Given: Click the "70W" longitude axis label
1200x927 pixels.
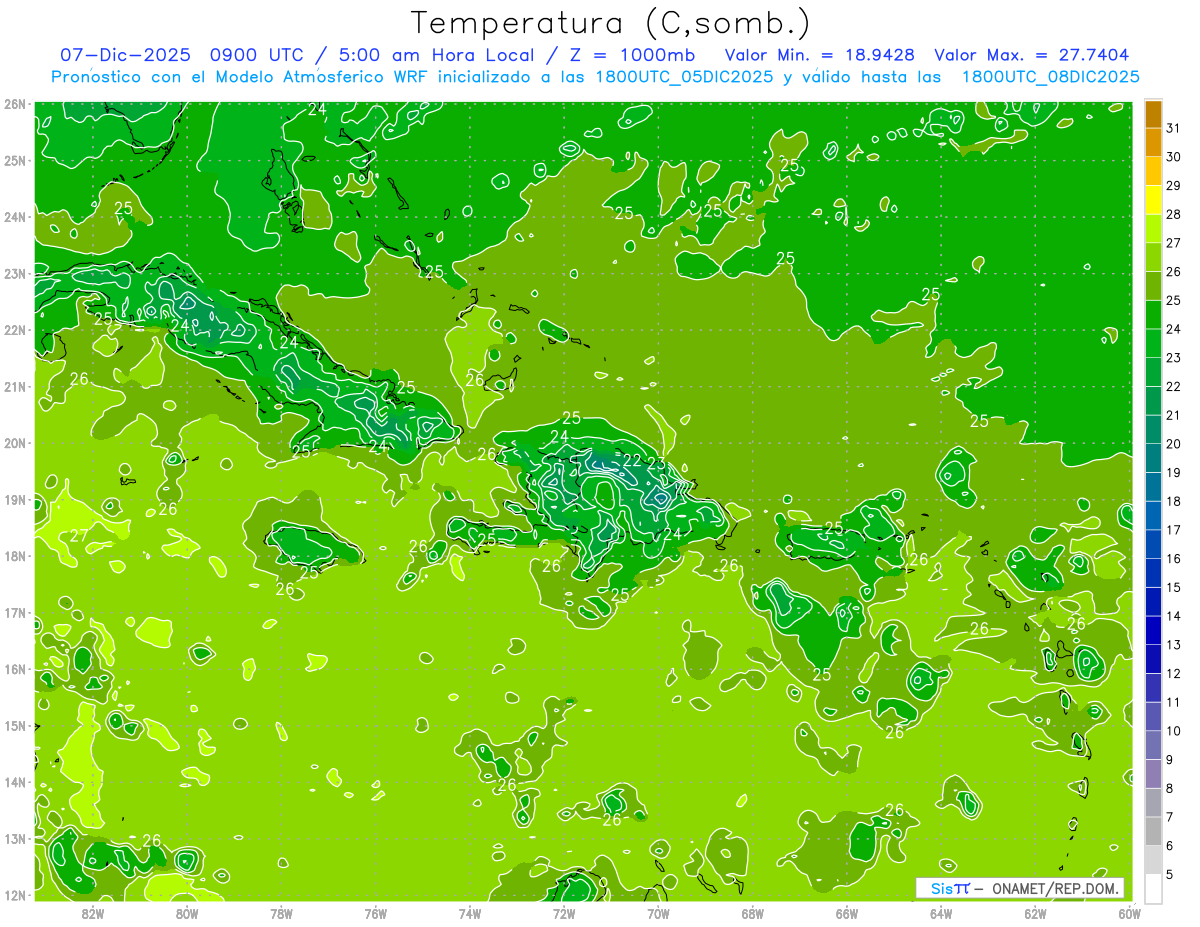Looking at the screenshot, I should (x=658, y=913).
